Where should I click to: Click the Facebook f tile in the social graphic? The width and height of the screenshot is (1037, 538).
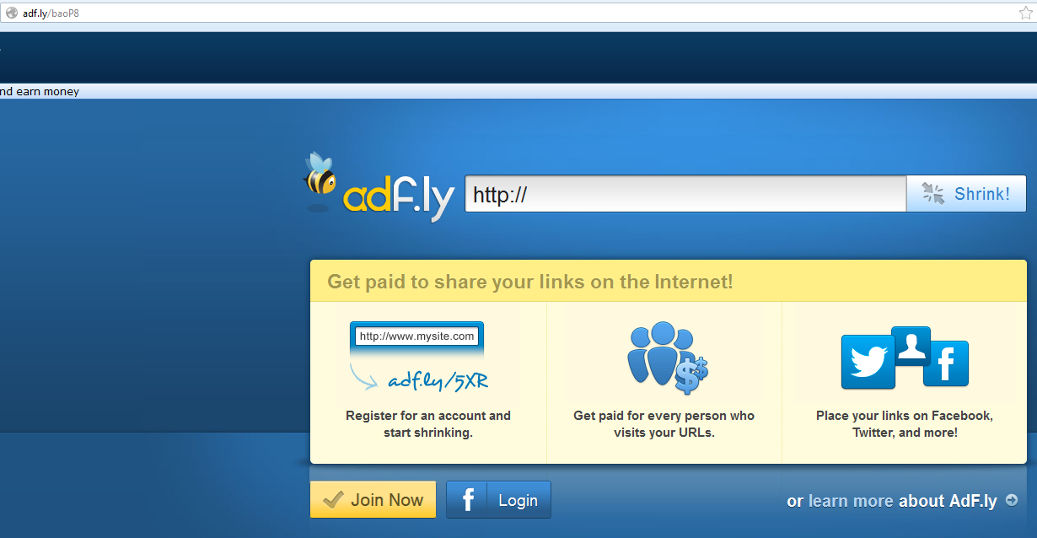(946, 363)
